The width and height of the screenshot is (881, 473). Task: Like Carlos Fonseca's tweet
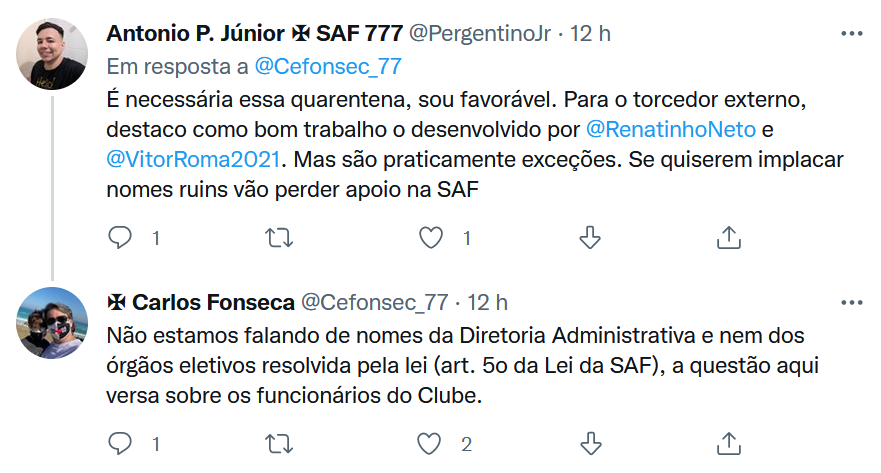[x=430, y=443]
